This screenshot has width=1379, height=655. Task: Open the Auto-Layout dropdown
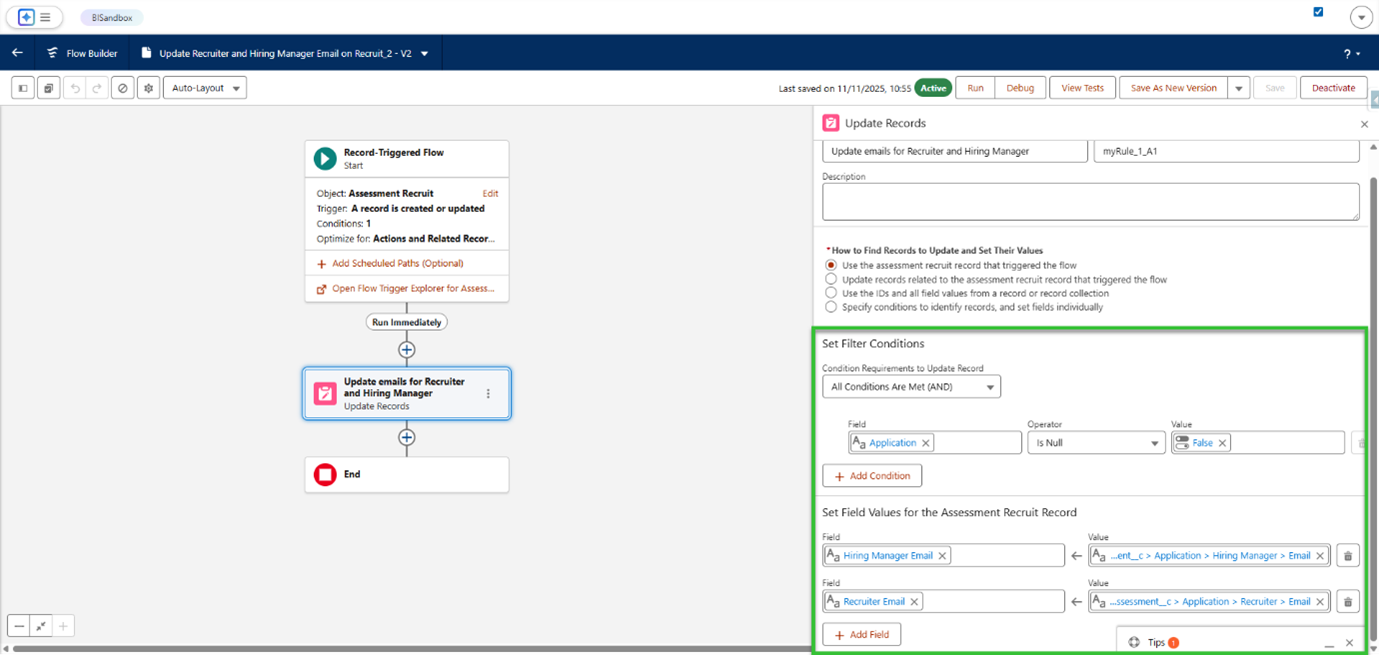(205, 88)
